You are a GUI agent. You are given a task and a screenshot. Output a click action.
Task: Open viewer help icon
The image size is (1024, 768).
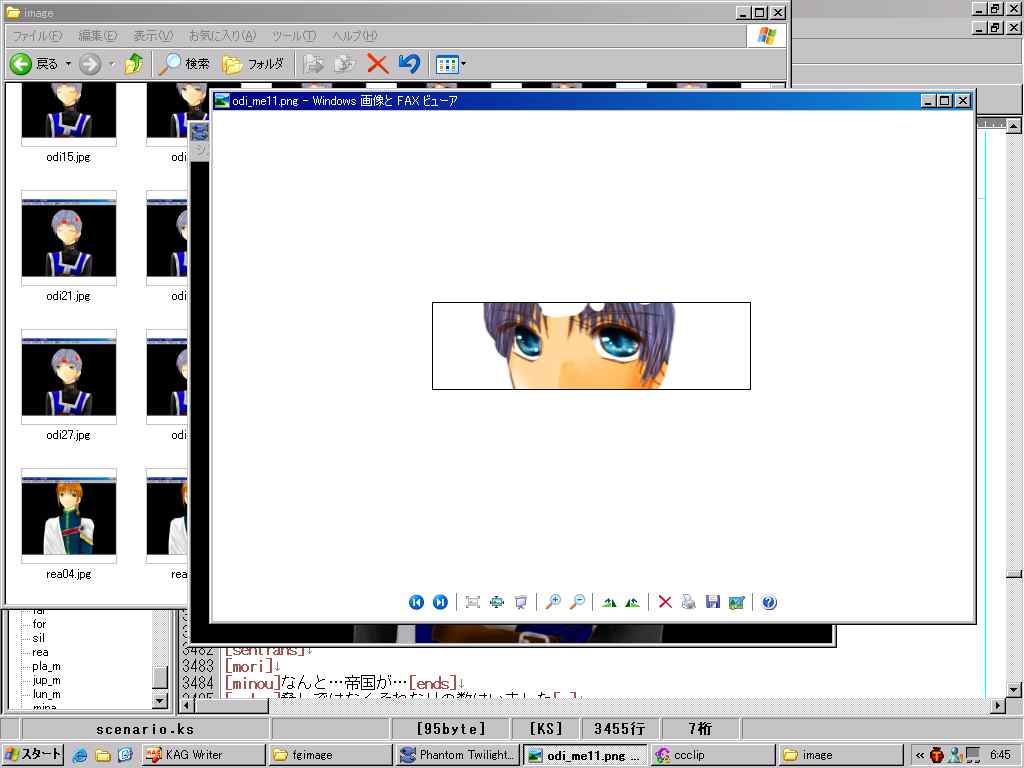pyautogui.click(x=769, y=602)
